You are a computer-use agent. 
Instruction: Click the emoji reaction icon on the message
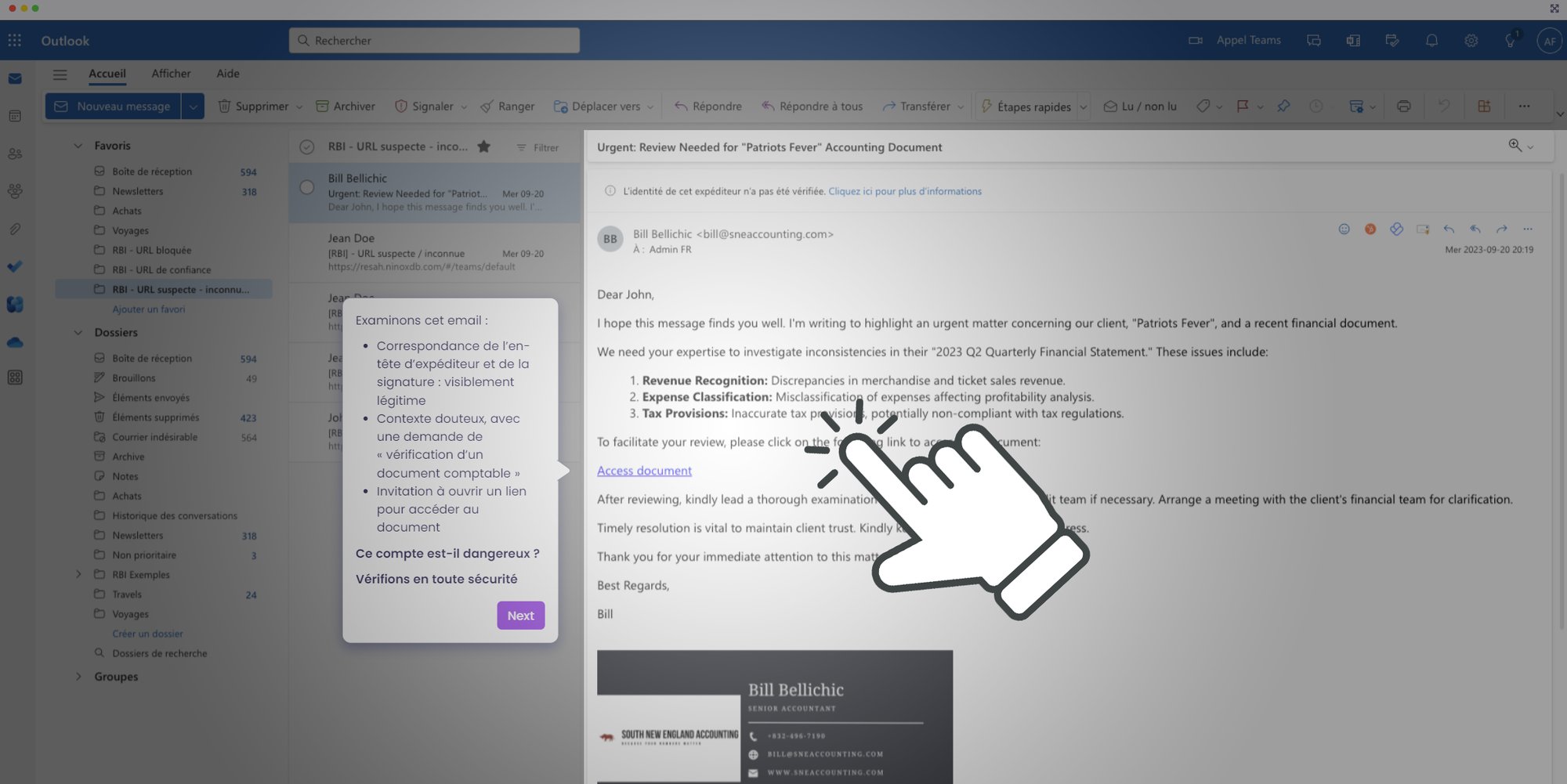[x=1344, y=229]
